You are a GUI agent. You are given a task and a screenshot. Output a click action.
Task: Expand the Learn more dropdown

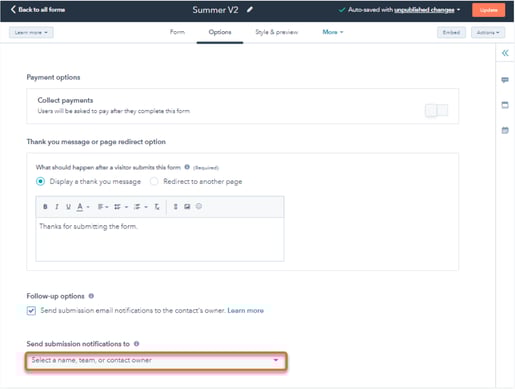coord(31,32)
